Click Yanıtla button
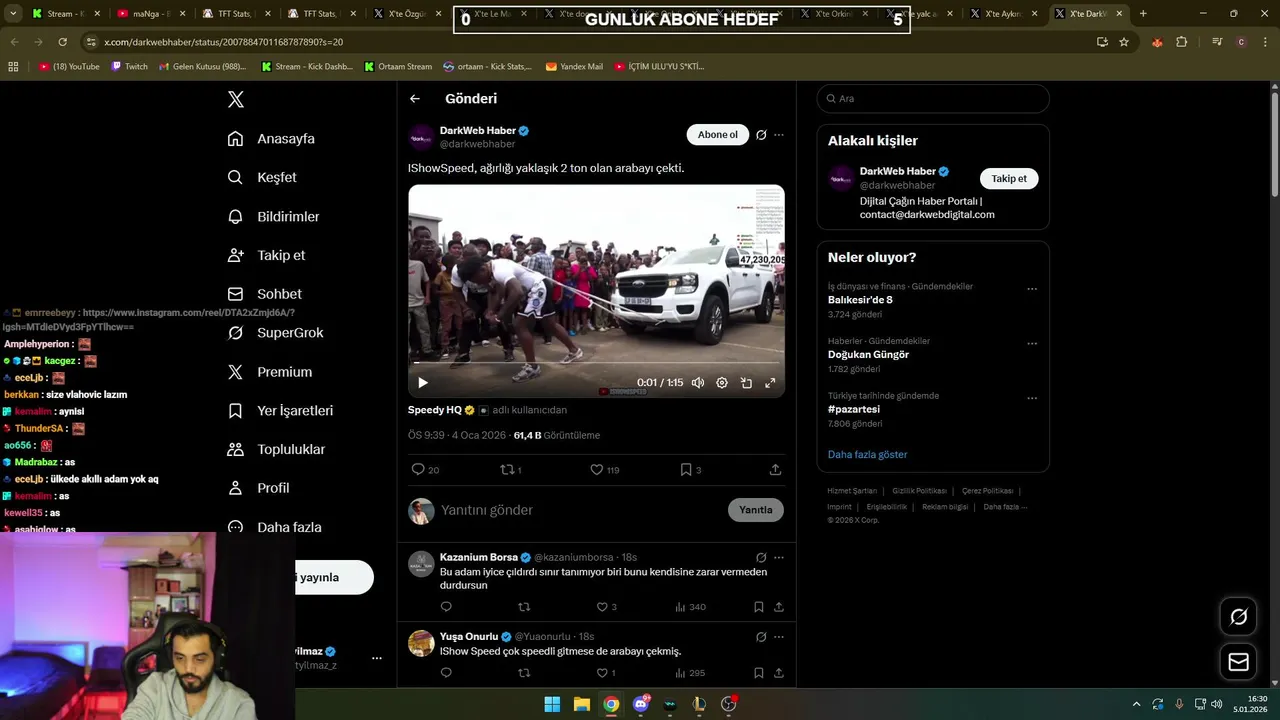The height and width of the screenshot is (720, 1280). pos(756,510)
